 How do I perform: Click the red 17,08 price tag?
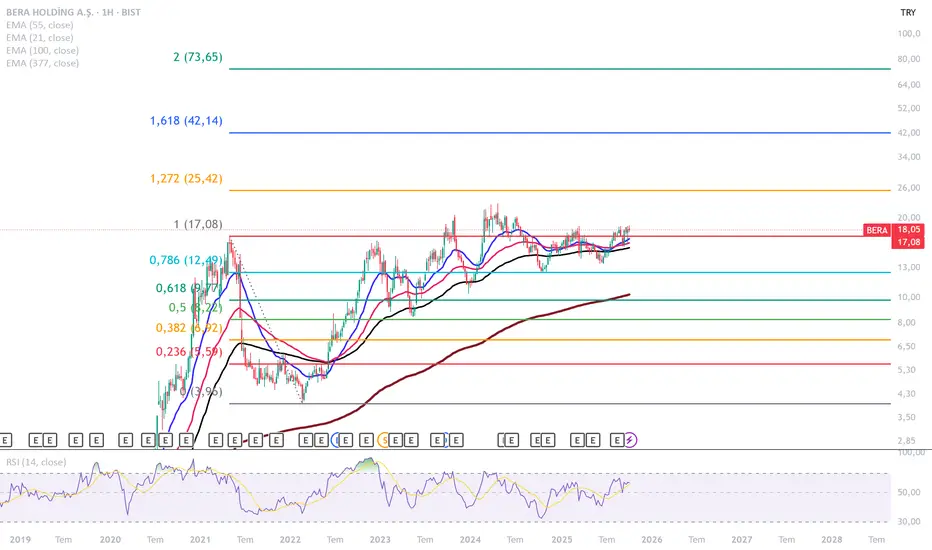point(909,242)
